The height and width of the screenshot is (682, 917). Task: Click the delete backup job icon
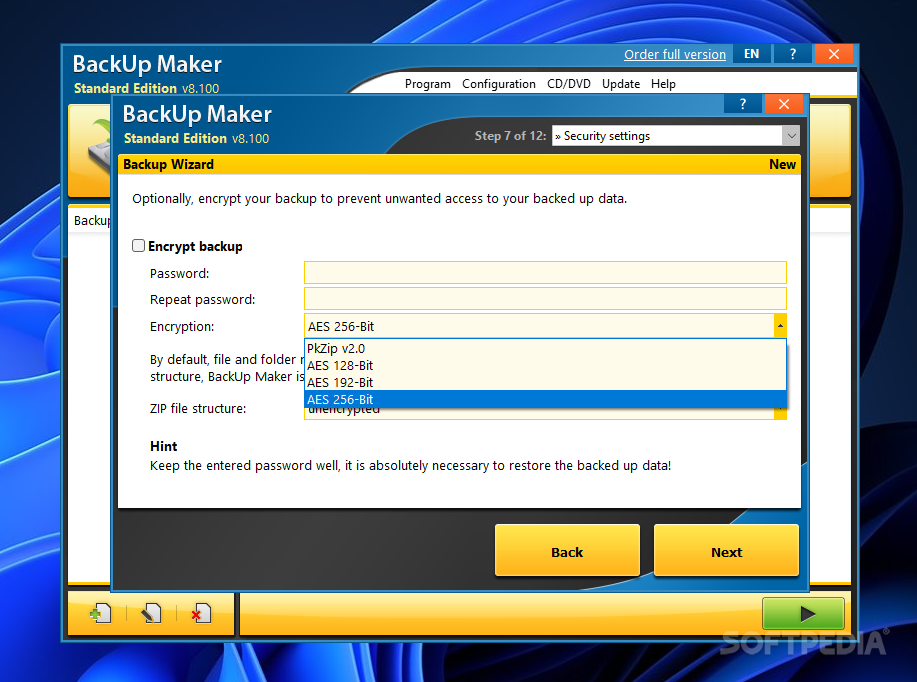tap(201, 614)
